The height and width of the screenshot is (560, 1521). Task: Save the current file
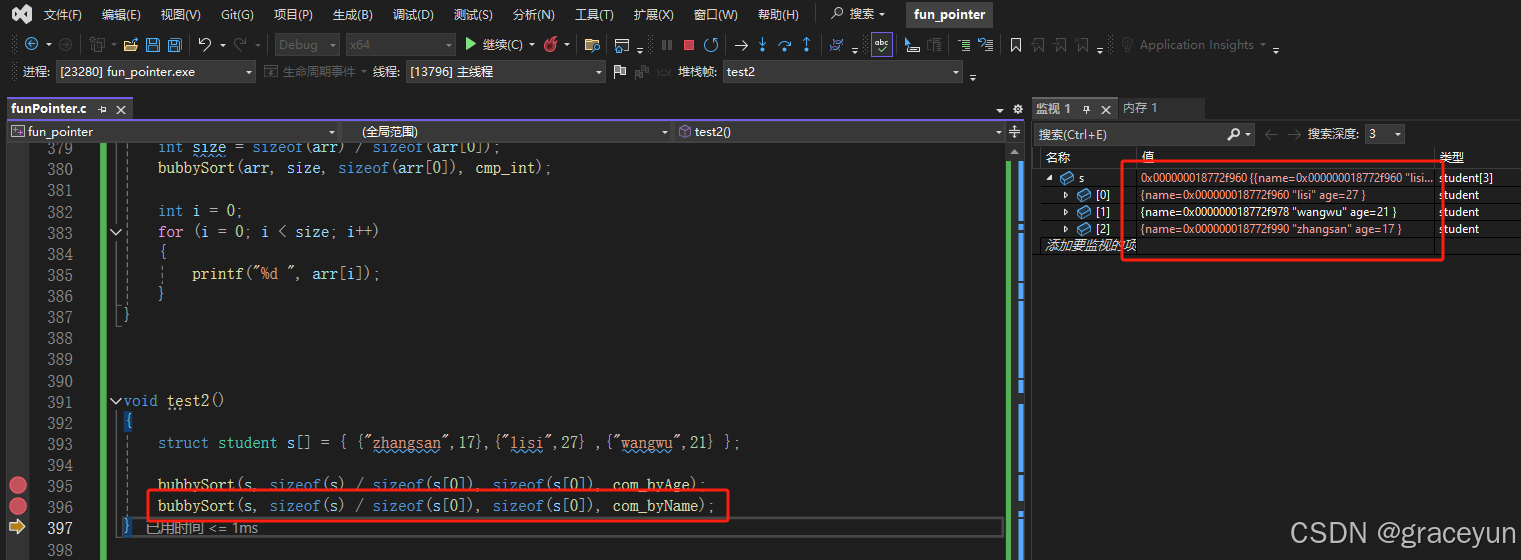pyautogui.click(x=153, y=44)
